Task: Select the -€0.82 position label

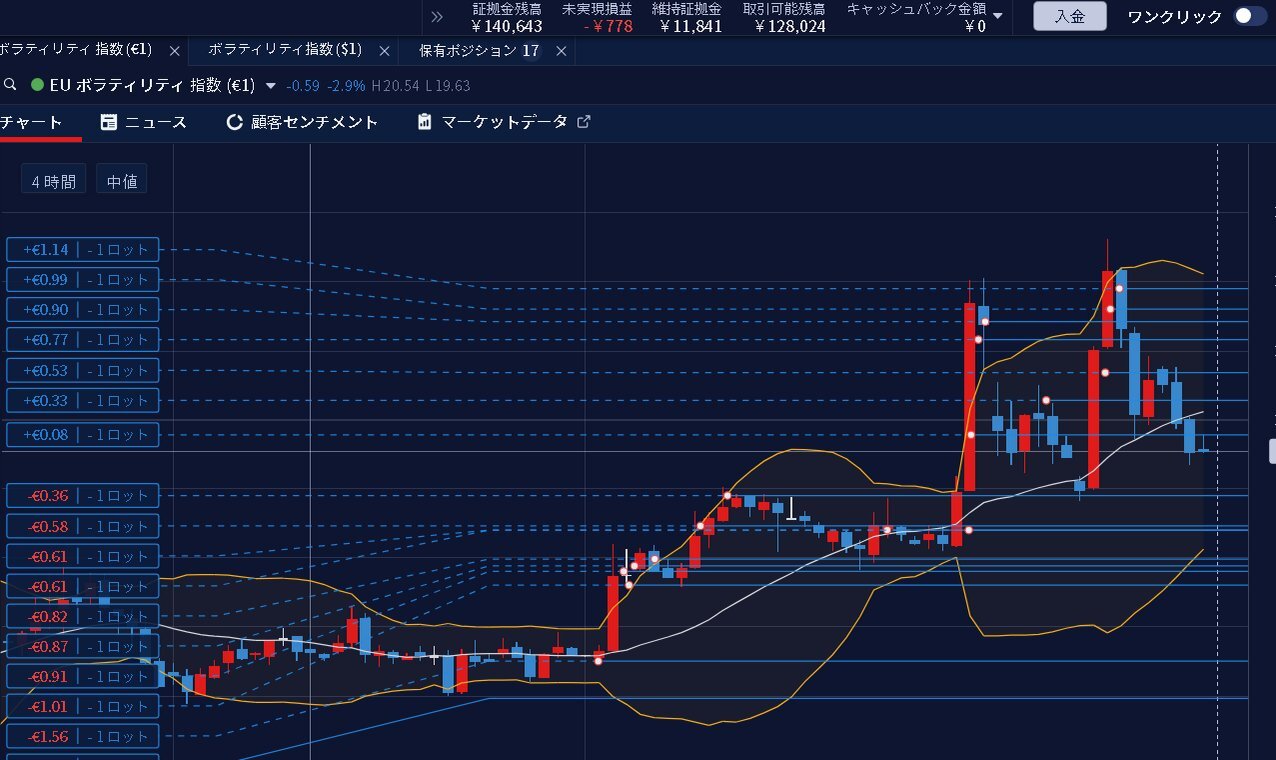Action: point(83,617)
